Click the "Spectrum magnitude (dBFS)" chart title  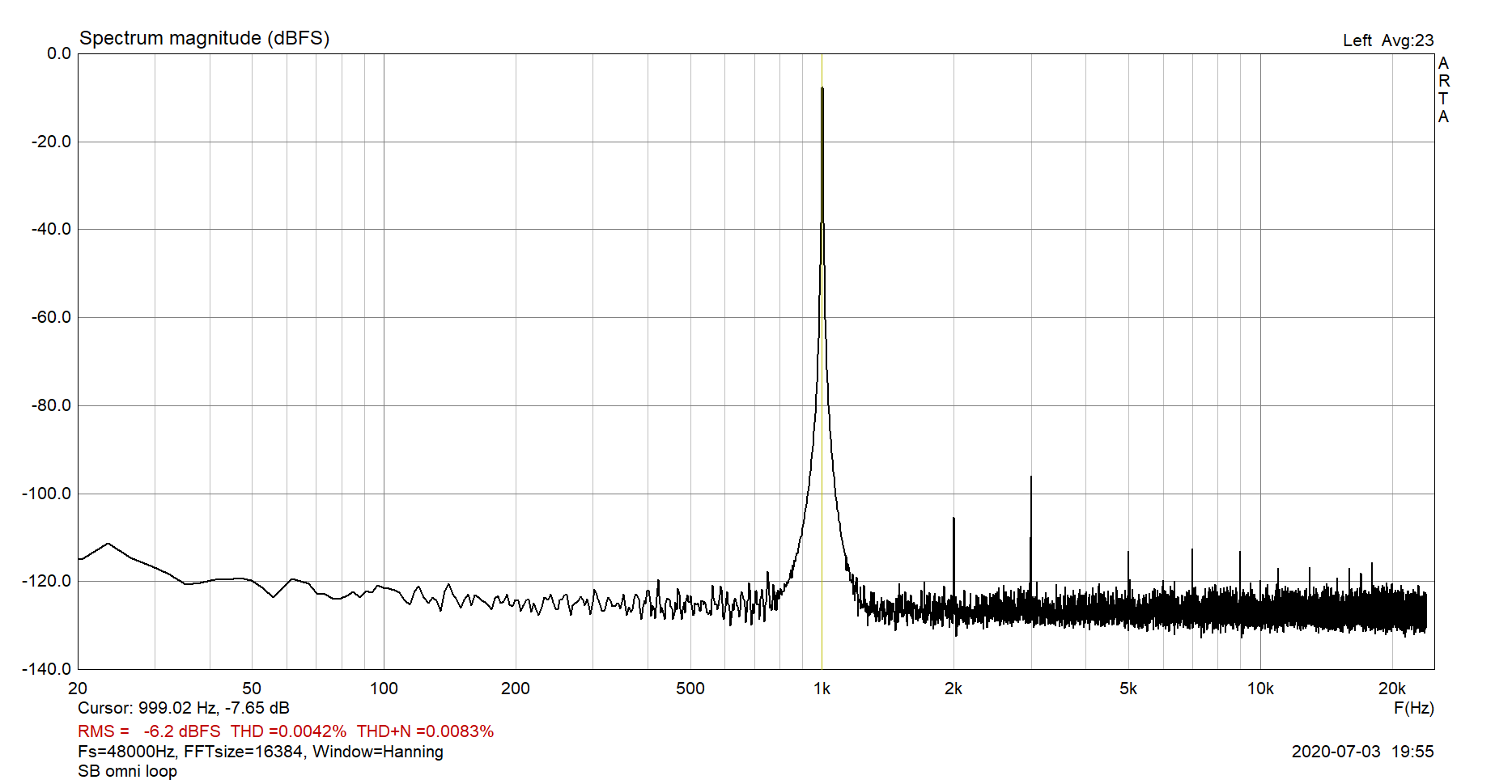(204, 38)
